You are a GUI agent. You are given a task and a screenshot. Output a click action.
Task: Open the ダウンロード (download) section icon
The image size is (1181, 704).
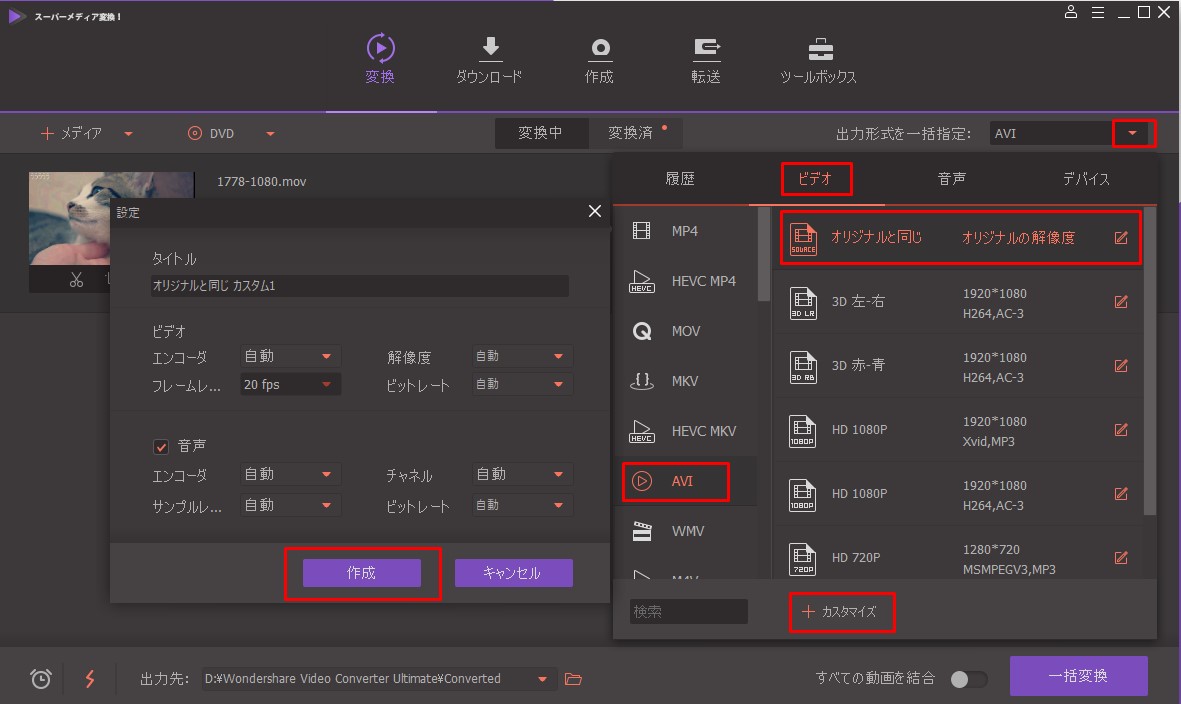[x=490, y=49]
